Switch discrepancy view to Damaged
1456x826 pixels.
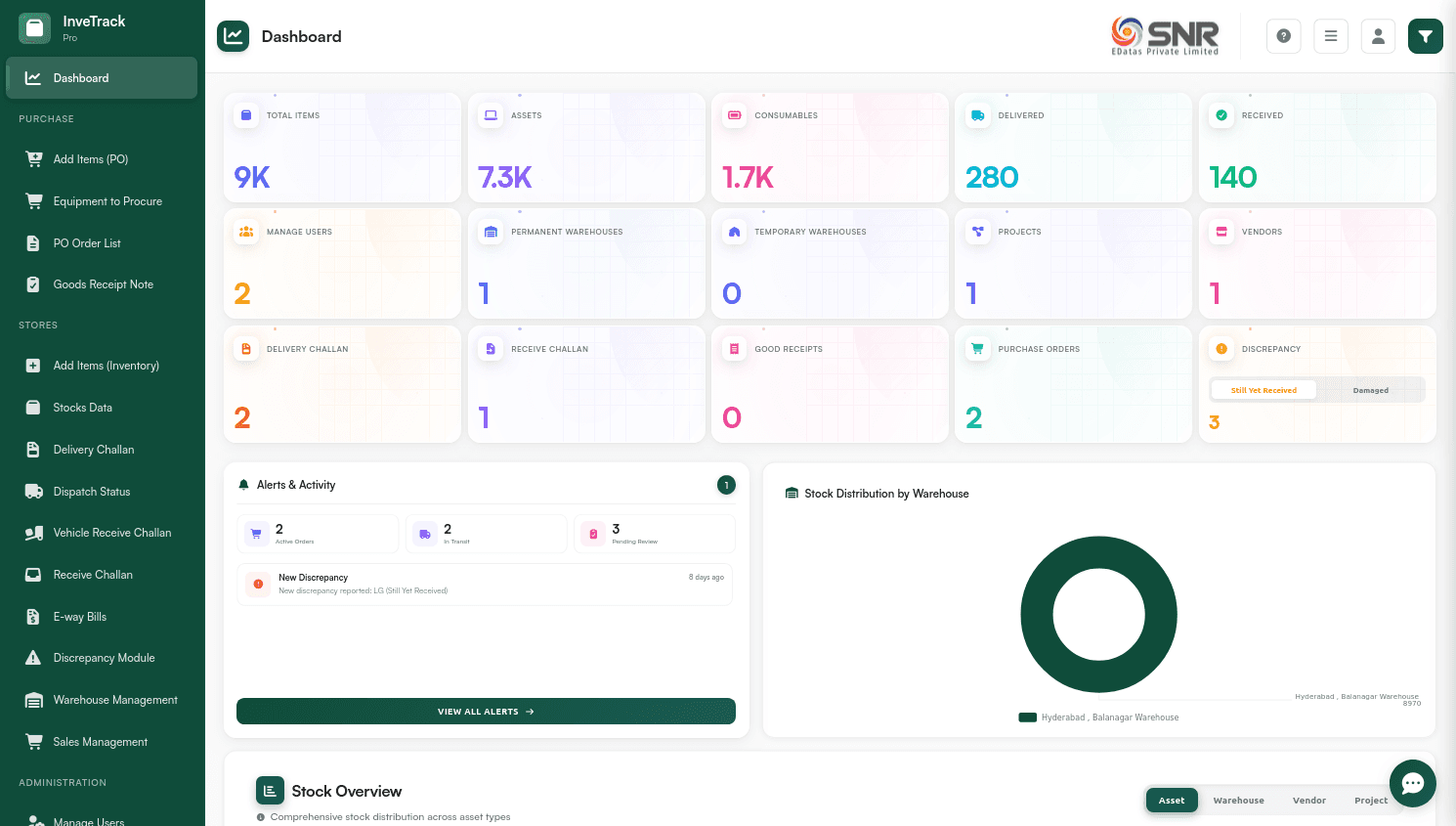(x=1370, y=390)
